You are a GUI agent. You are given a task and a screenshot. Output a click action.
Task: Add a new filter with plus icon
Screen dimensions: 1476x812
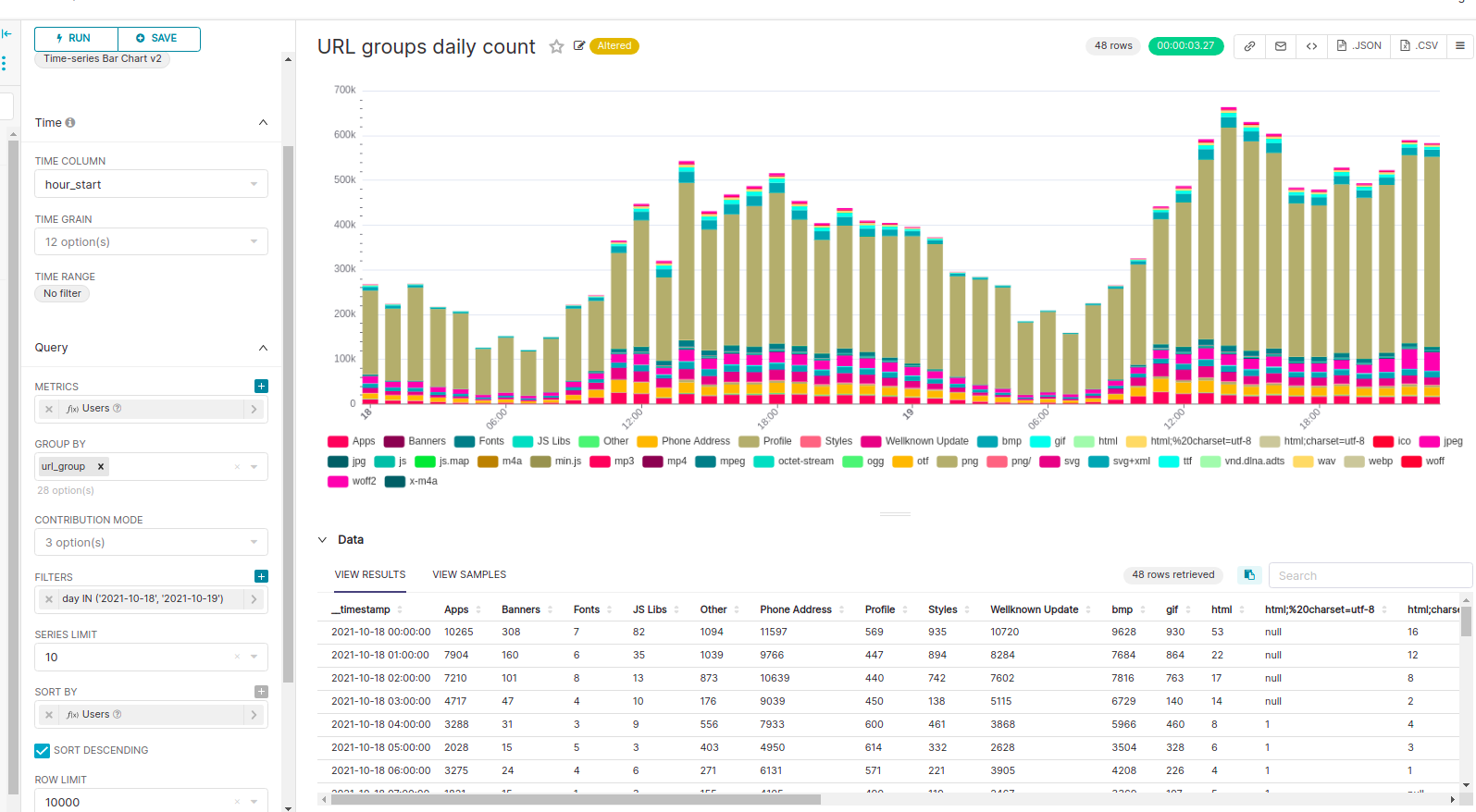(261, 576)
